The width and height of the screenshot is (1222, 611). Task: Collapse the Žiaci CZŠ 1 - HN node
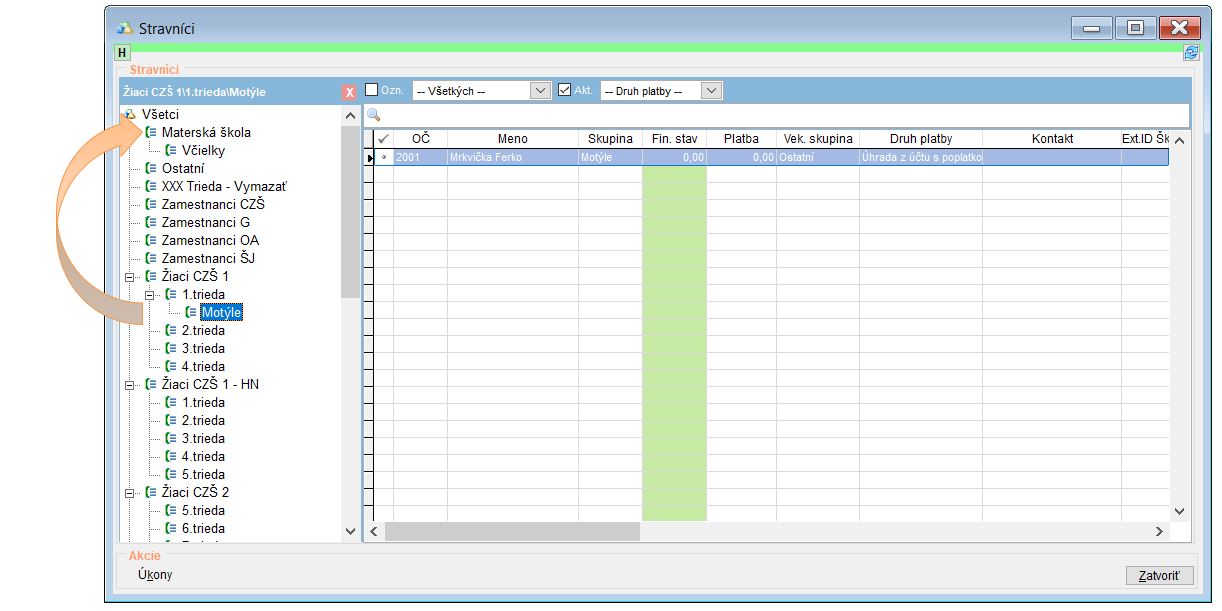pos(129,384)
